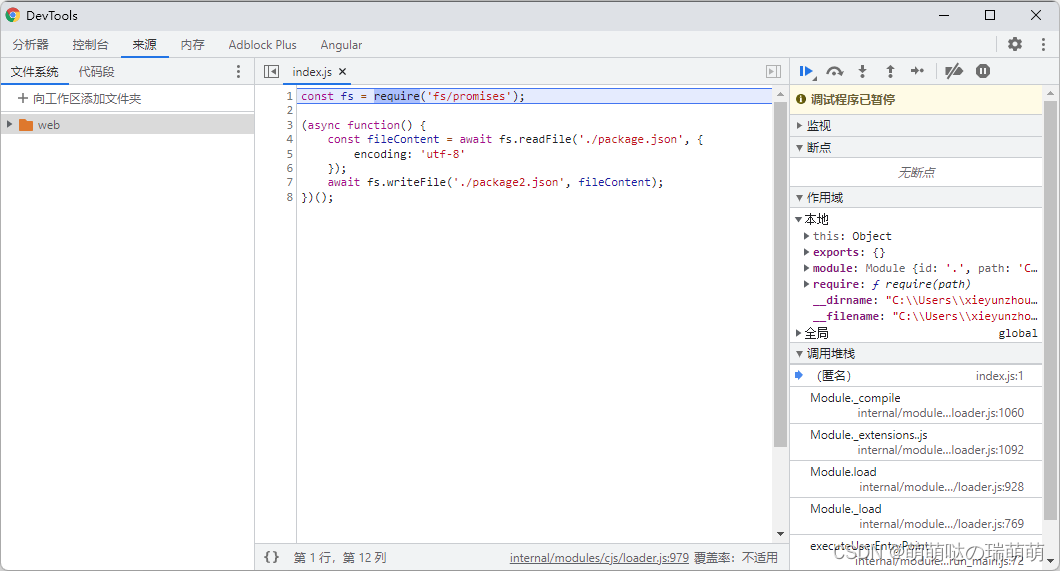Viewport: 1060px width, 571px height.
Task: Switch to 控制台 tab
Action: coord(90,45)
